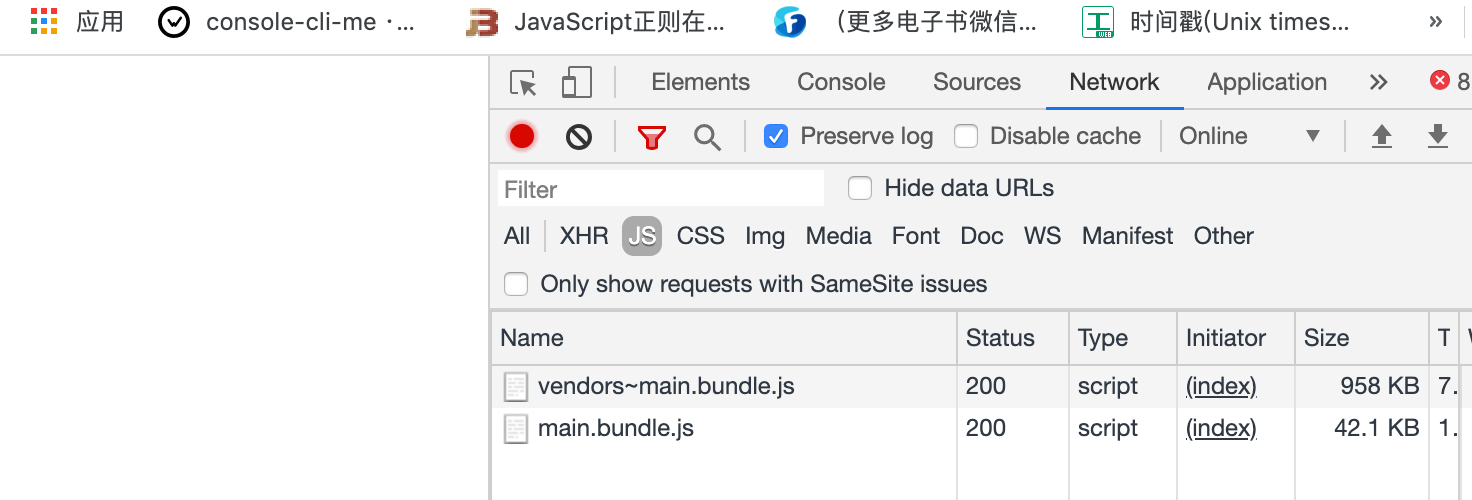
Task: Expand the hidden DevTools tabs chevron
Action: click(x=1379, y=82)
